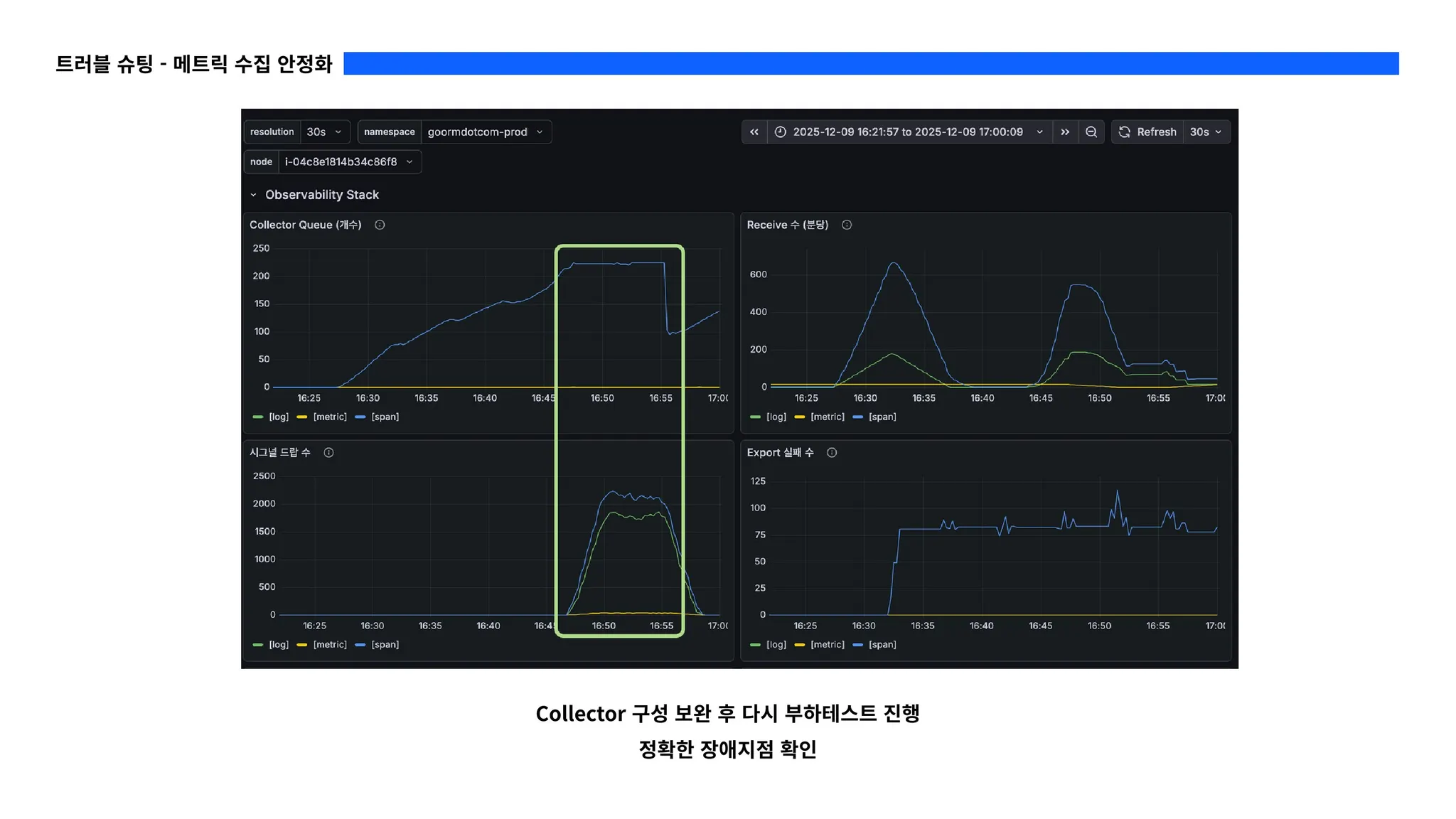1456x819 pixels.
Task: Click the info icon next to Receive 수 panel
Action: point(847,225)
